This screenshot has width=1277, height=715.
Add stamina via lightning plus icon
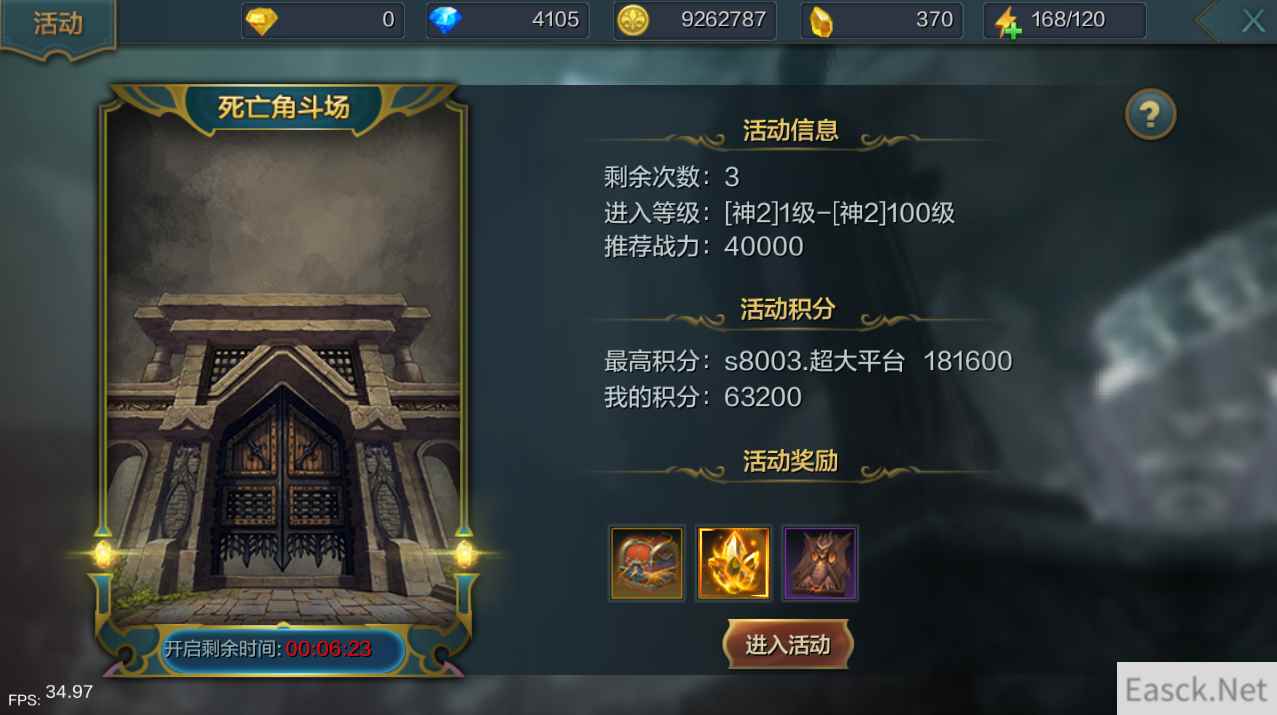click(1007, 22)
